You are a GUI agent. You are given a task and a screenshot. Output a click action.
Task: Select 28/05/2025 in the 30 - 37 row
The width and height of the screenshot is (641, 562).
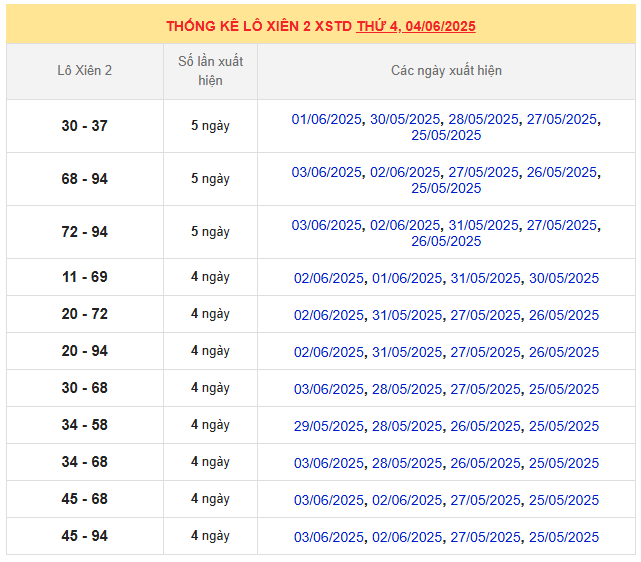pyautogui.click(x=483, y=119)
